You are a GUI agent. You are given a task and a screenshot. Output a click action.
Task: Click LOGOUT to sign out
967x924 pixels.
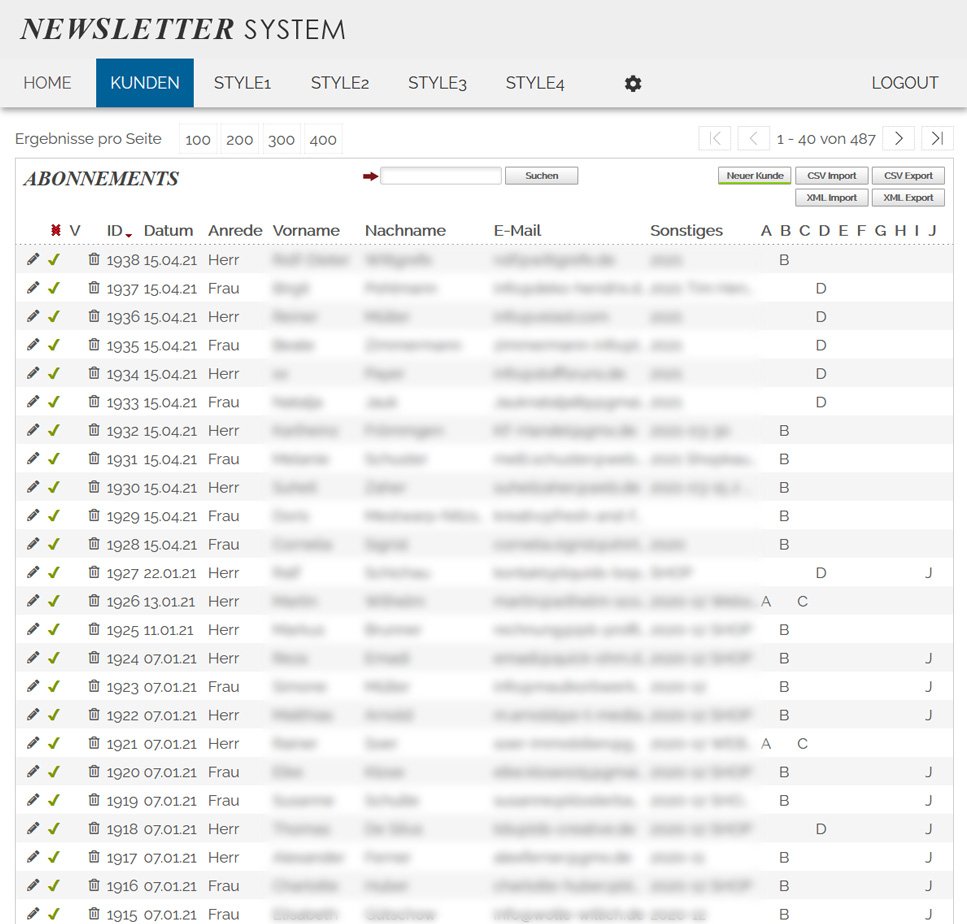pyautogui.click(x=904, y=83)
